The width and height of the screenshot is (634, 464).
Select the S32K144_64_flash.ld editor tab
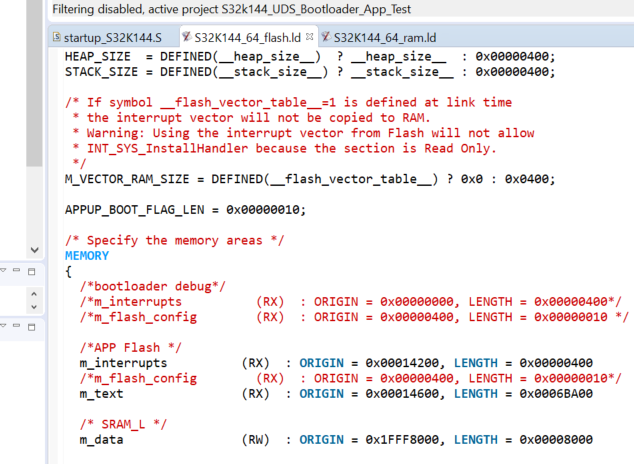pyautogui.click(x=247, y=38)
